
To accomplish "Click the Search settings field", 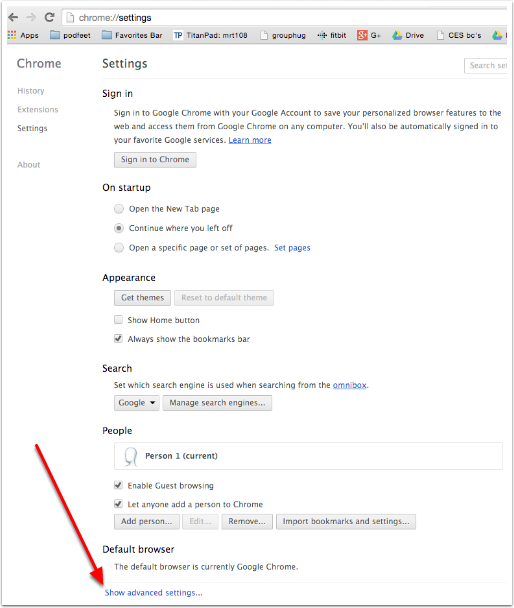I will 485,66.
